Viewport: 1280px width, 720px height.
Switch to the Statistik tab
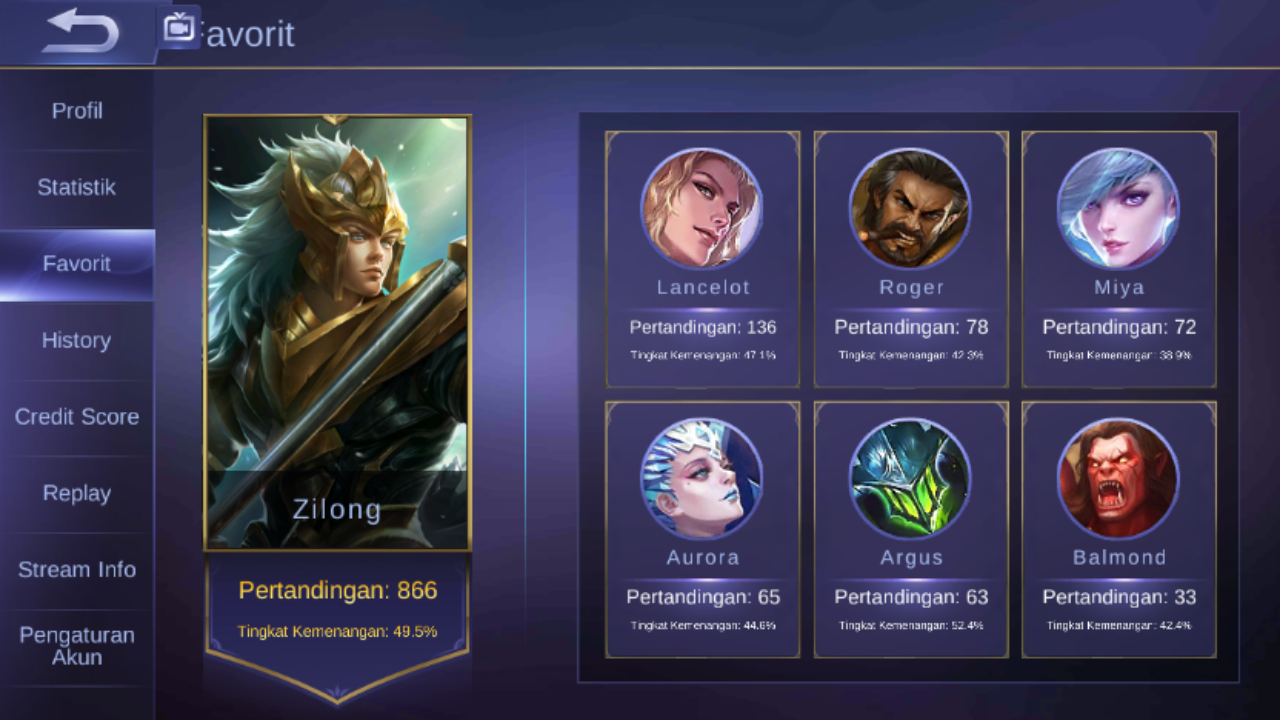tap(77, 187)
